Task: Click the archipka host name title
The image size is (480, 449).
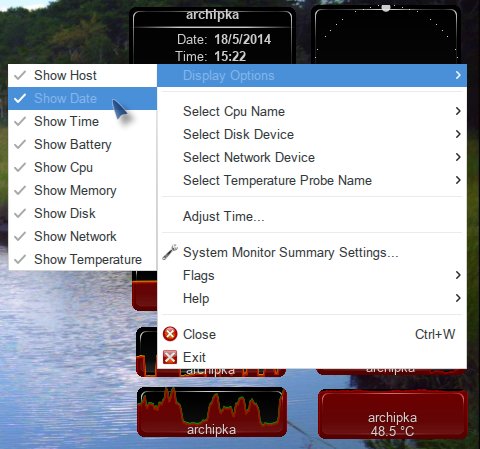Action: 212,15
